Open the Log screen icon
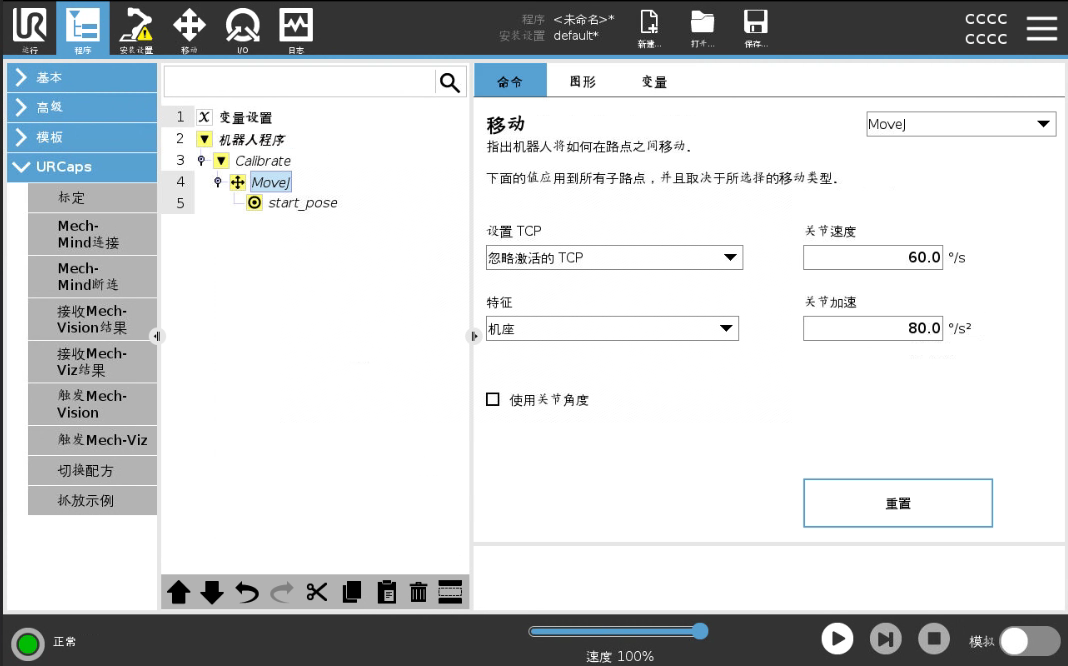1068x666 pixels. pyautogui.click(x=296, y=28)
